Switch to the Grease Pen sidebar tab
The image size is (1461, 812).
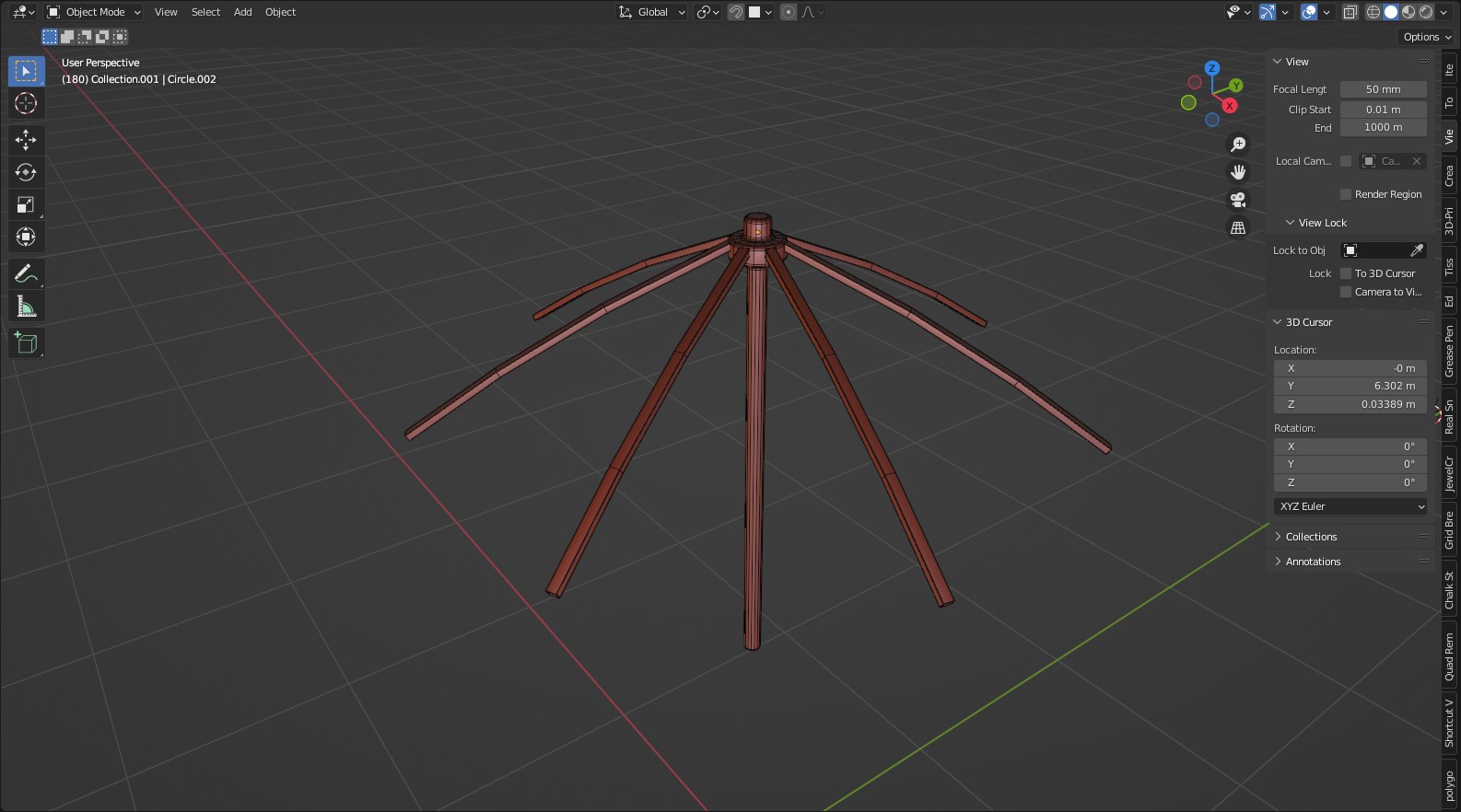tap(1450, 351)
